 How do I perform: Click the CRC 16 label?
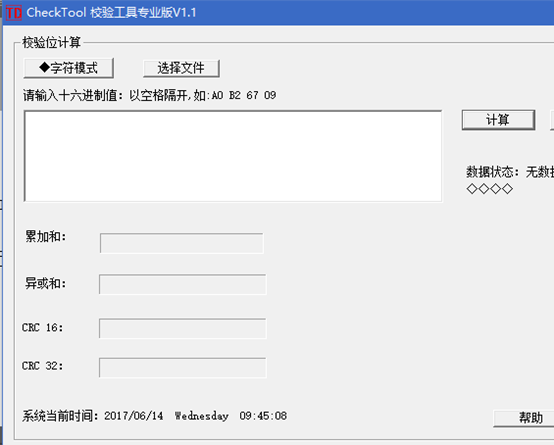[42, 328]
